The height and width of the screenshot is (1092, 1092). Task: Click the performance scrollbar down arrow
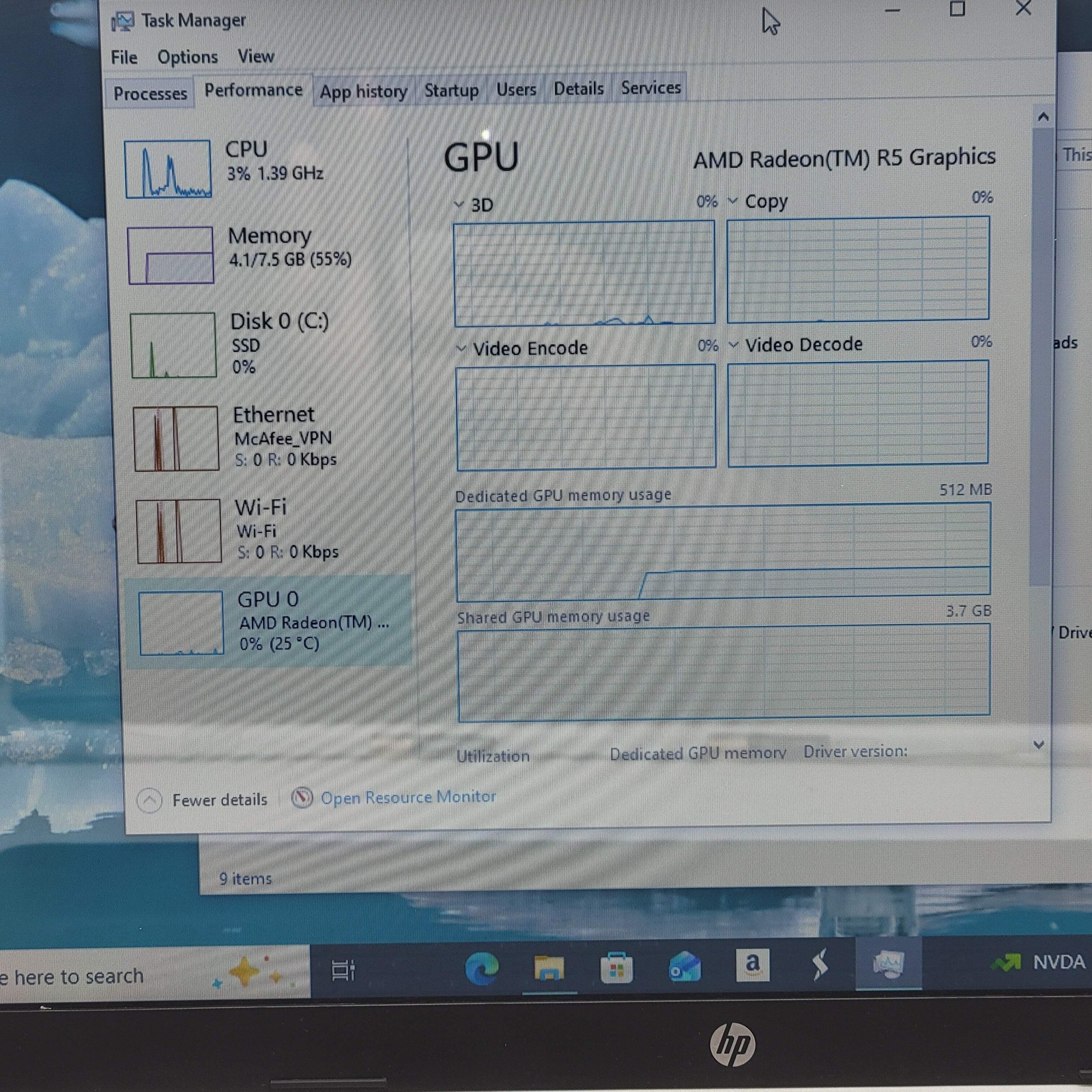coord(1039,745)
